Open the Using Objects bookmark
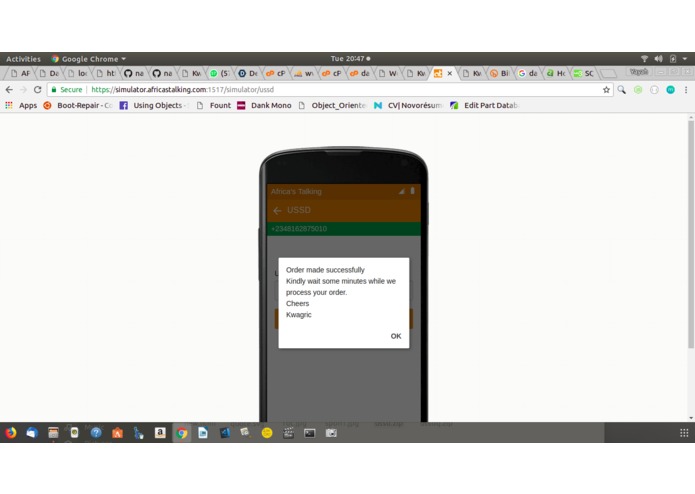The image size is (695, 494). (x=154, y=105)
